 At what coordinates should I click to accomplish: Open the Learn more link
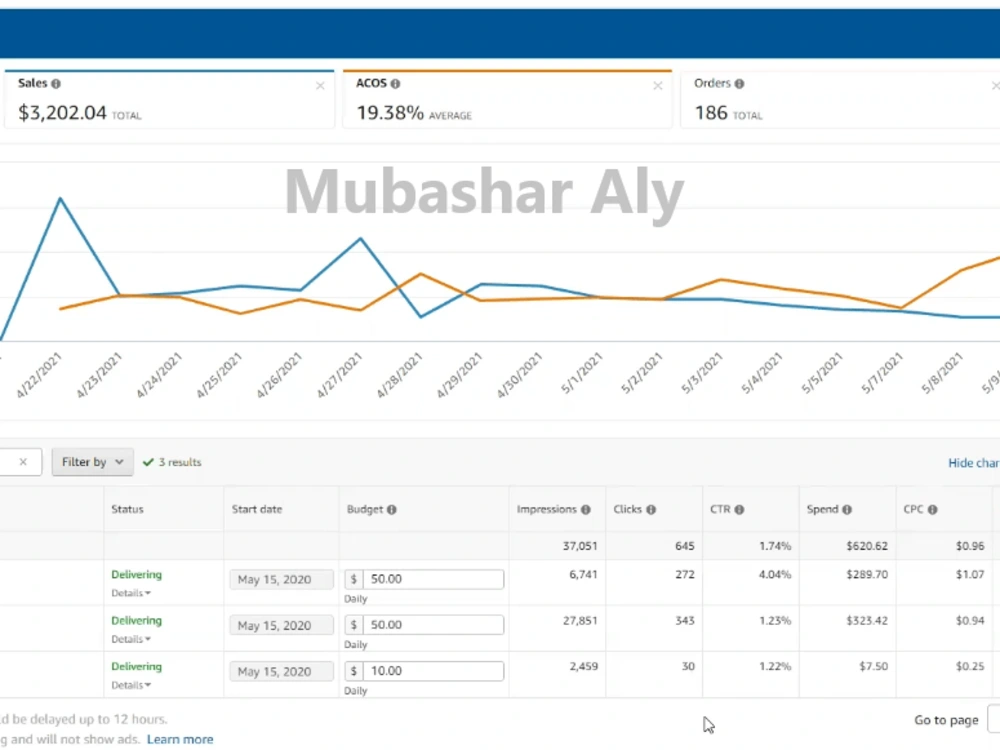(180, 739)
